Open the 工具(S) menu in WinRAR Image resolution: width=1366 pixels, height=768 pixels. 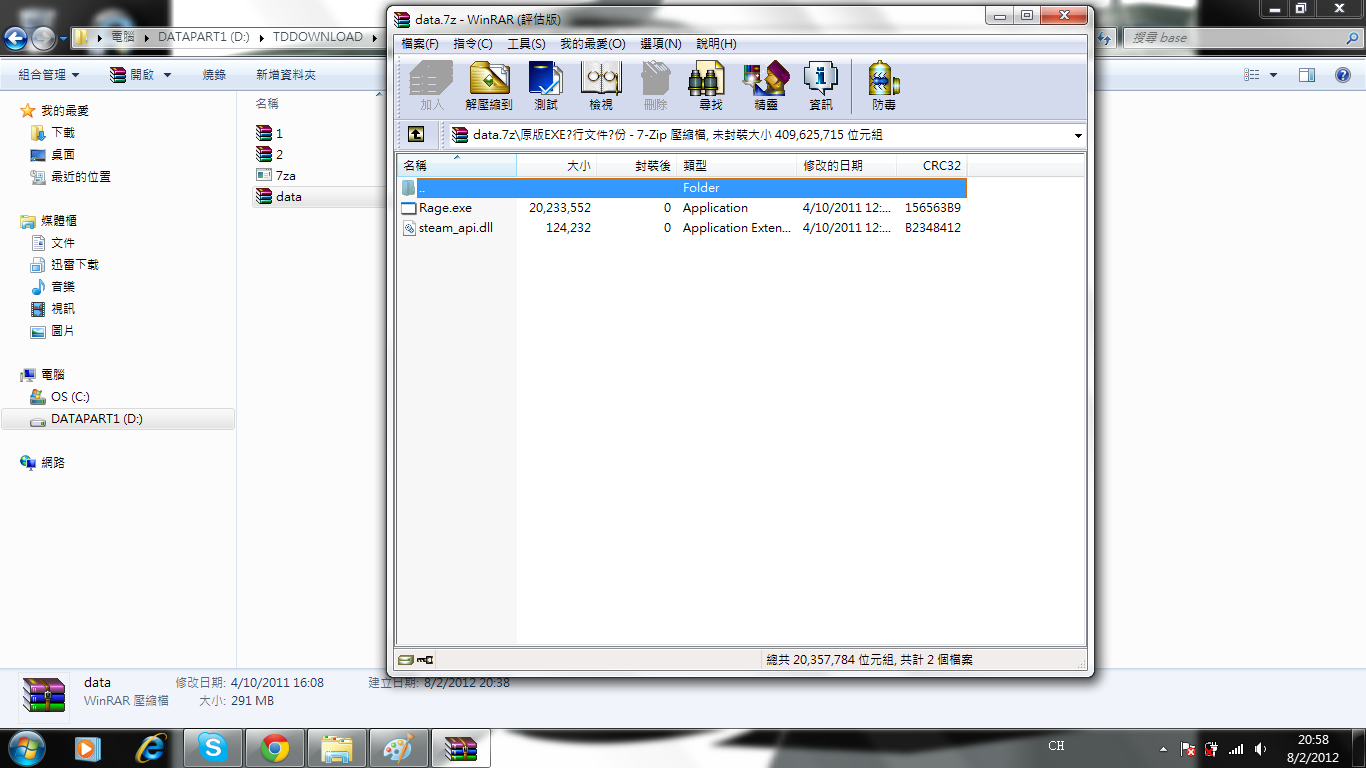click(526, 44)
